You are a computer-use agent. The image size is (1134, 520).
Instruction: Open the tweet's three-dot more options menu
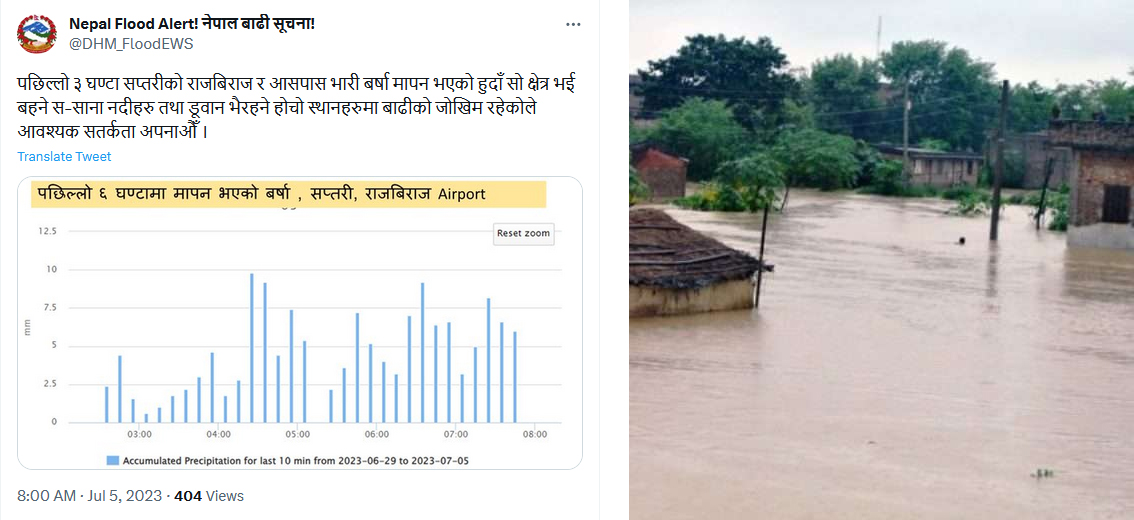coord(573,25)
